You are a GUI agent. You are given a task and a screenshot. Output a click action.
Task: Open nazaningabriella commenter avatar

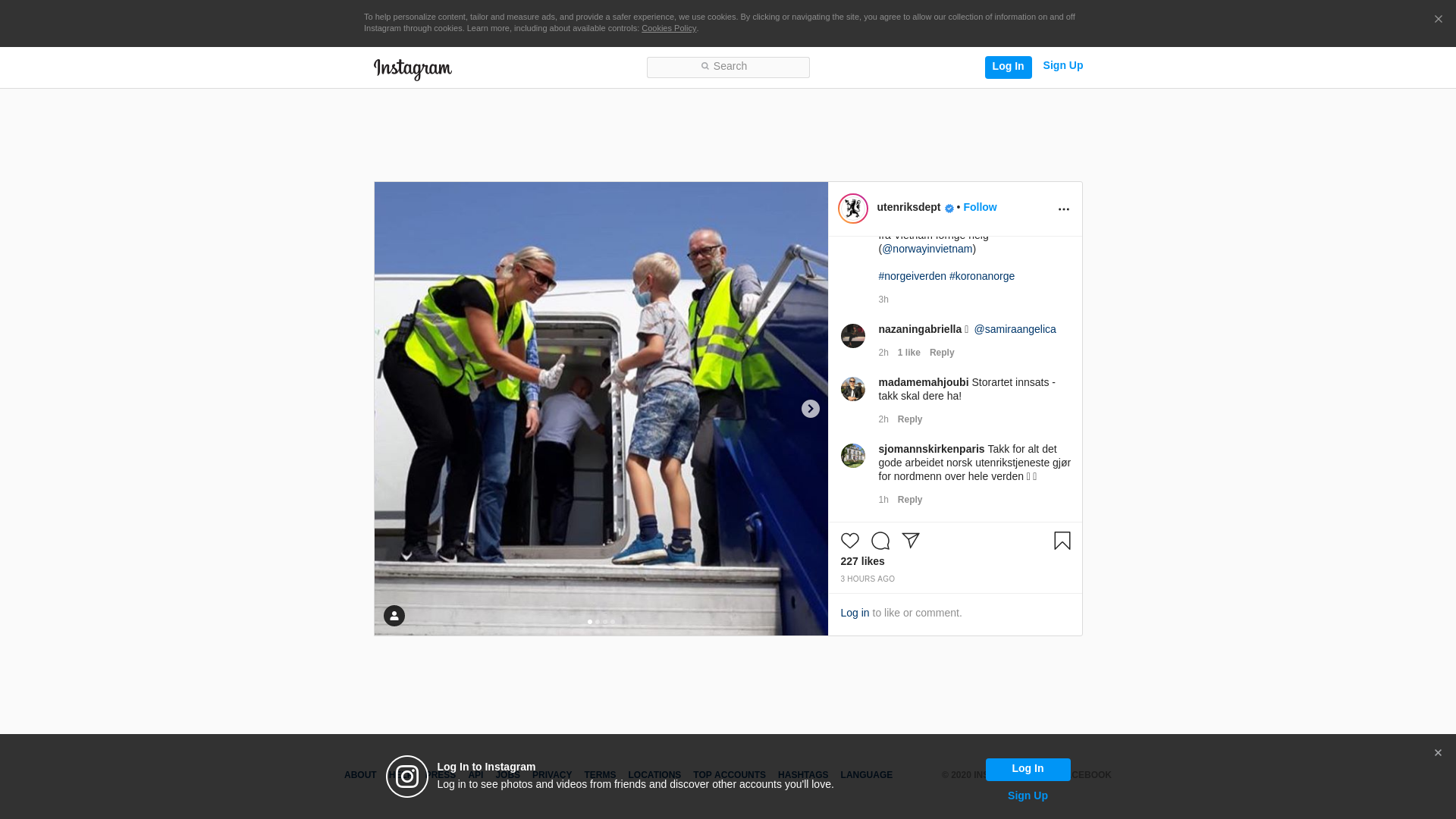[x=852, y=336]
